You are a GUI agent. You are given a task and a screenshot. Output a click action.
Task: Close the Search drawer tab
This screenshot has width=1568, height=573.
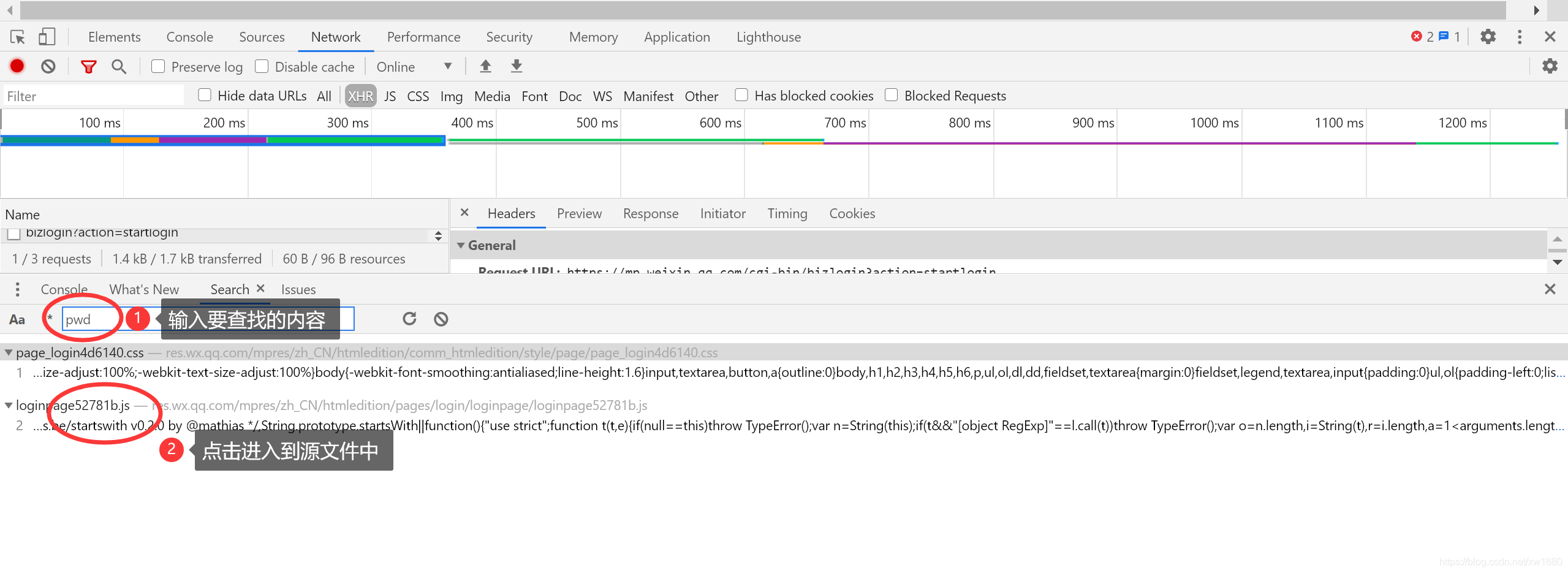[x=260, y=289]
